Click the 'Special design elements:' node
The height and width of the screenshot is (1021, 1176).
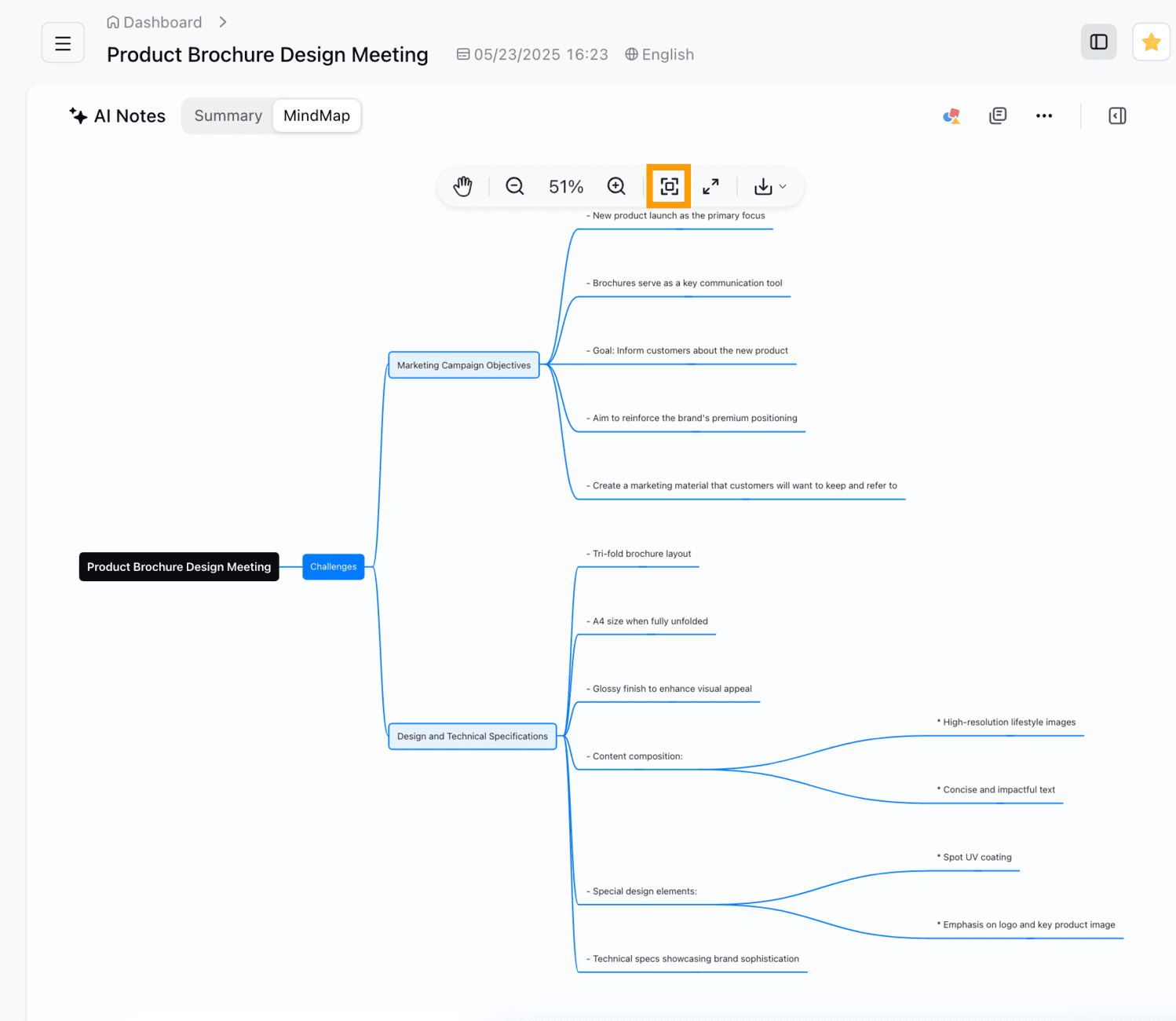642,891
